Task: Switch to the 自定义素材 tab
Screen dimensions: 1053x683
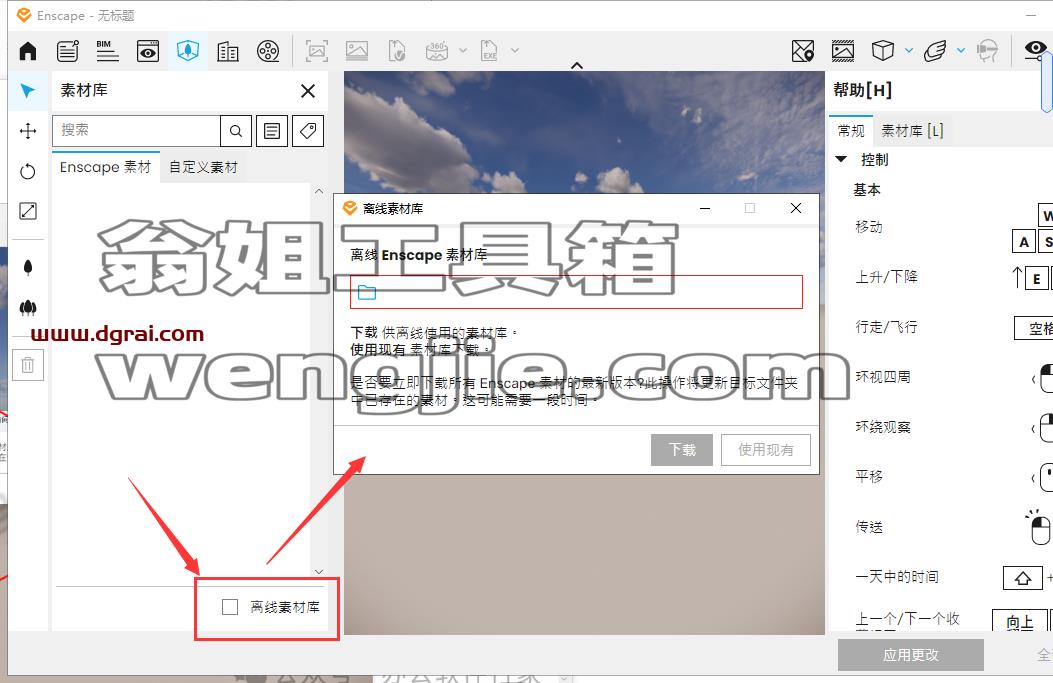Action: [203, 167]
